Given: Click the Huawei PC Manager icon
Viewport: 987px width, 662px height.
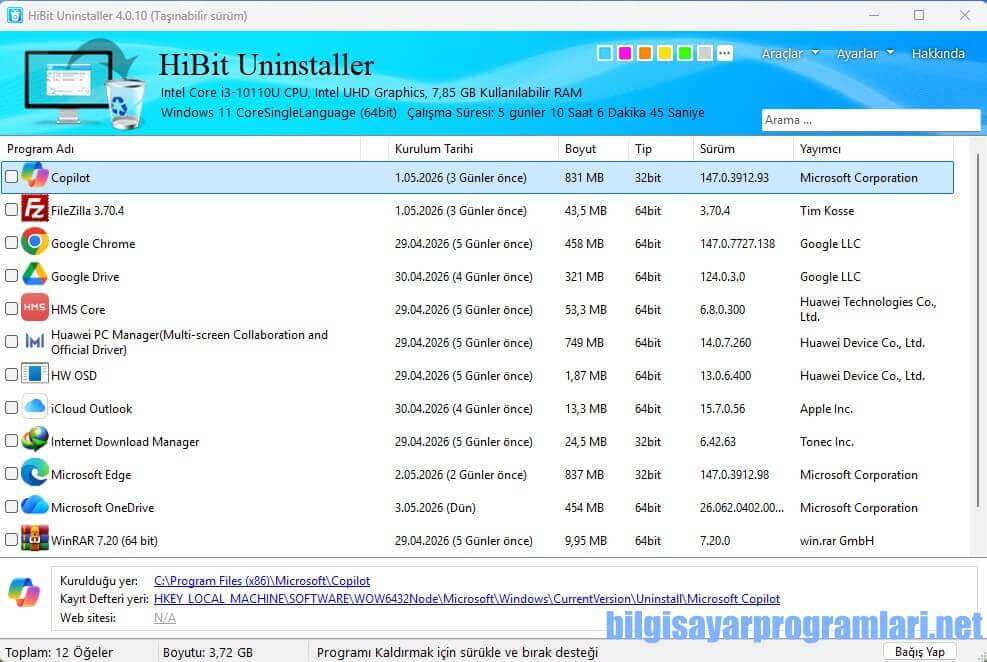Looking at the screenshot, I should pyautogui.click(x=35, y=341).
